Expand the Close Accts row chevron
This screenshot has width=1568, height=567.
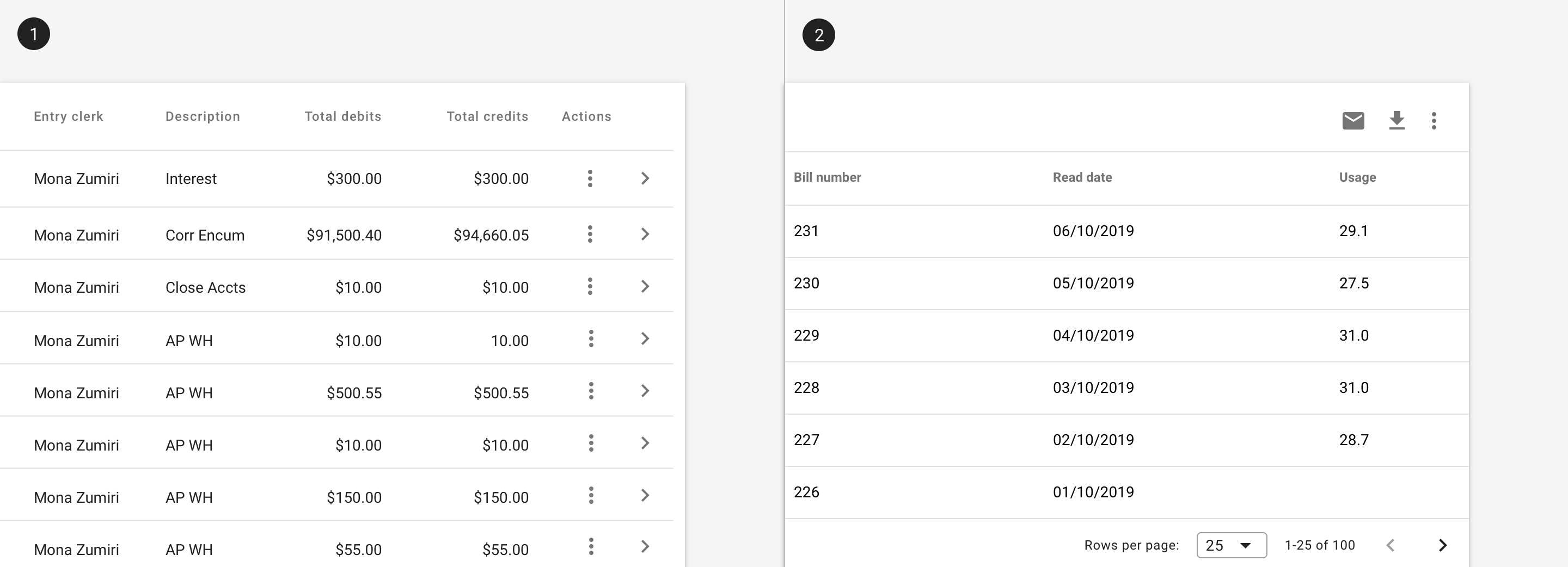(645, 287)
